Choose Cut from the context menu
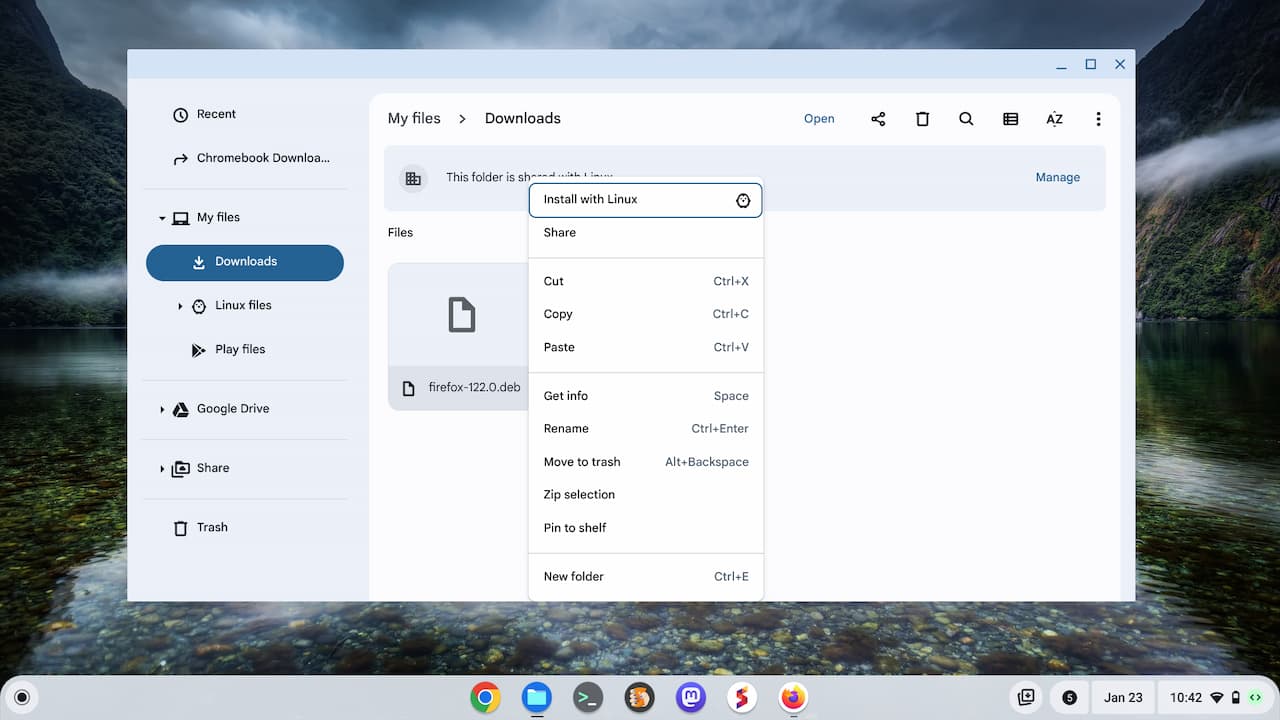This screenshot has width=1280, height=720. coord(645,281)
